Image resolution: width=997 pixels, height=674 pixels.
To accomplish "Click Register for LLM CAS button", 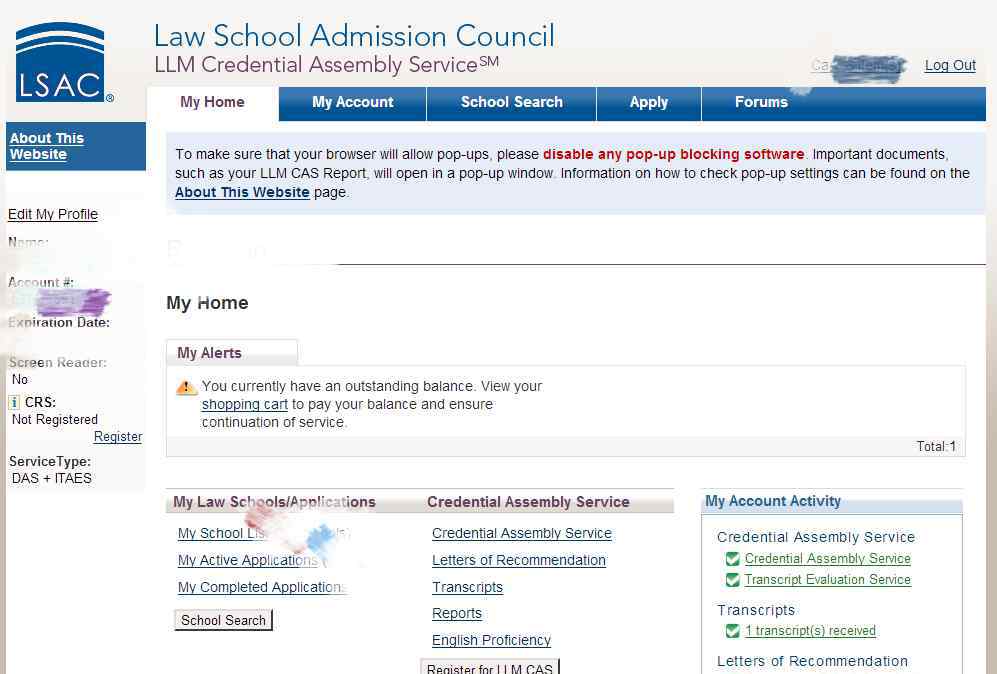I will tap(490, 668).
